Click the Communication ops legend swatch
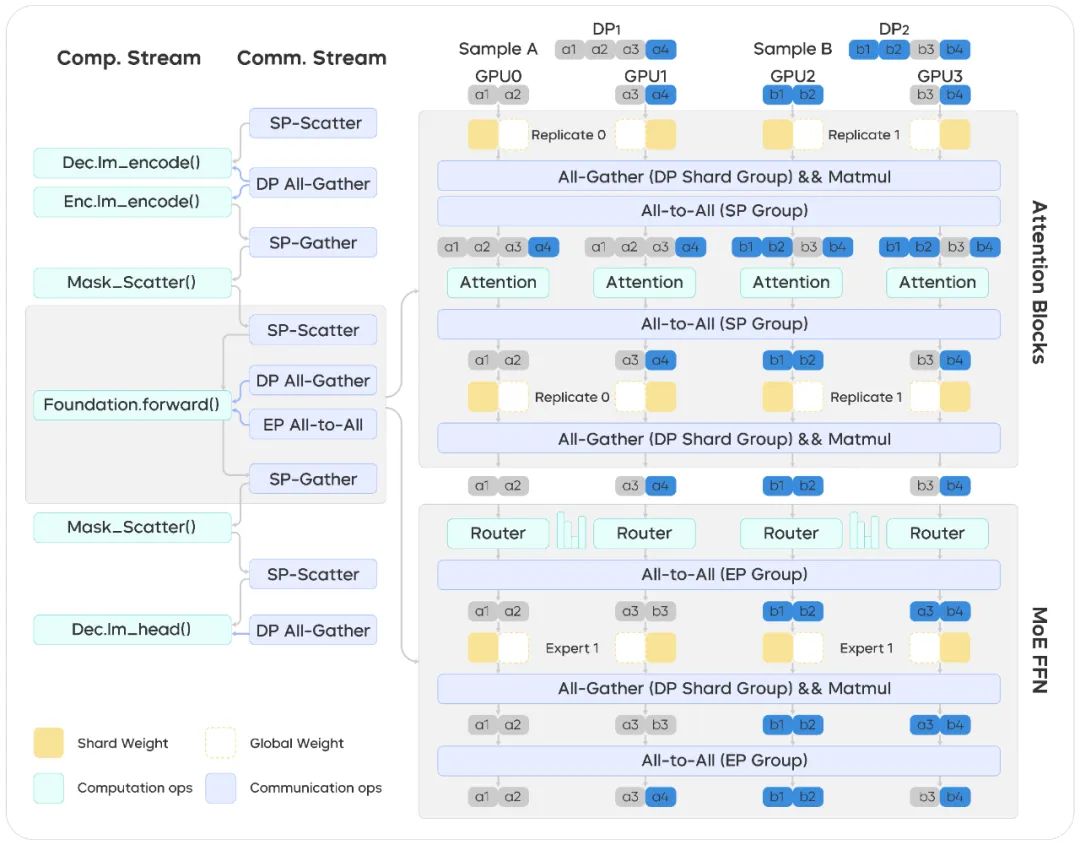The height and width of the screenshot is (845, 1080). tap(220, 787)
